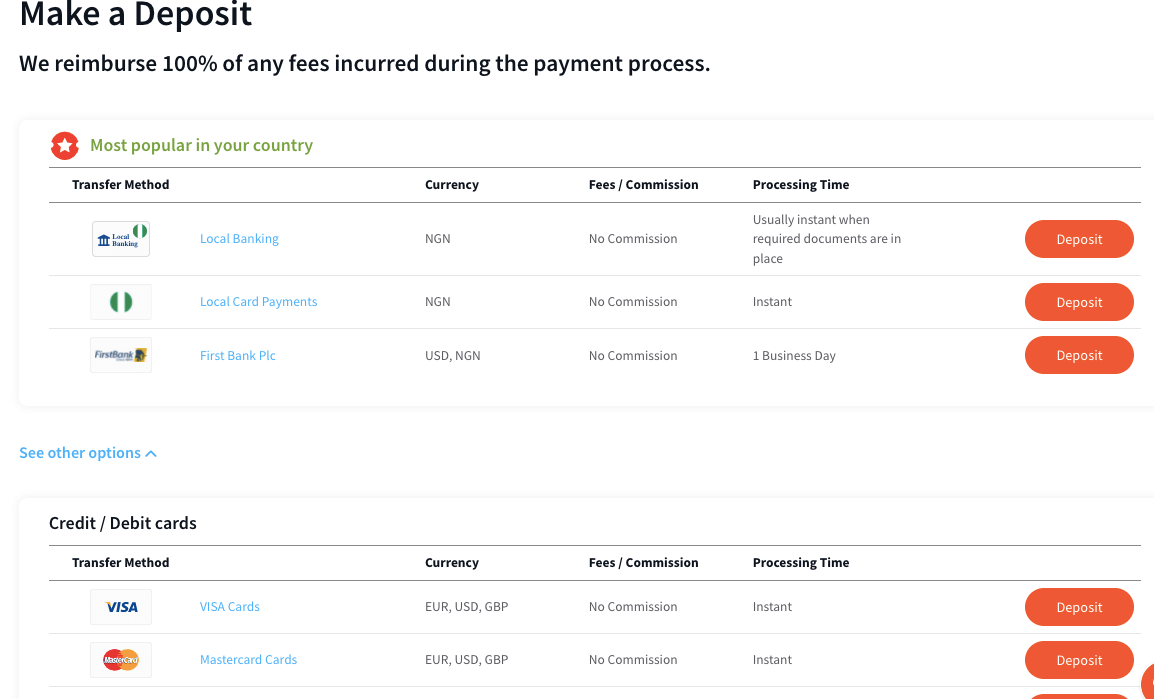Click the First Bank logo icon
Viewport: 1154px width, 699px height.
point(121,355)
